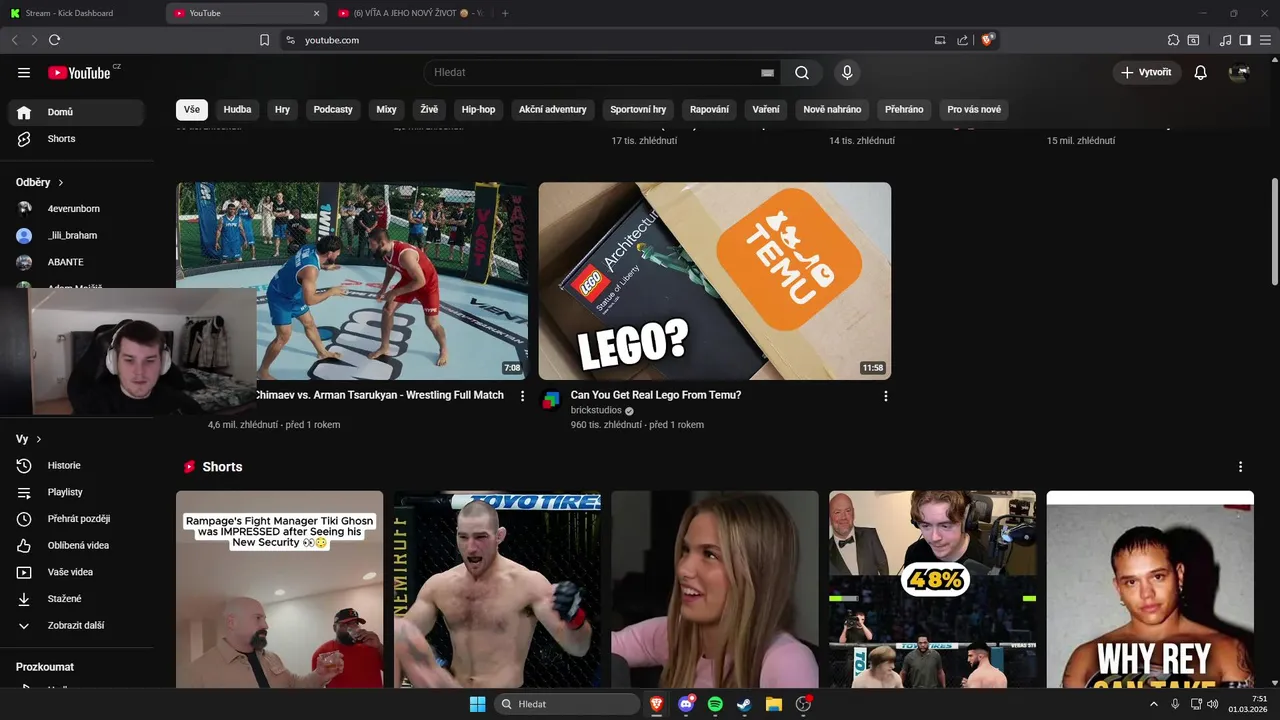Open the Brave playlist music note icon

tap(1225, 40)
